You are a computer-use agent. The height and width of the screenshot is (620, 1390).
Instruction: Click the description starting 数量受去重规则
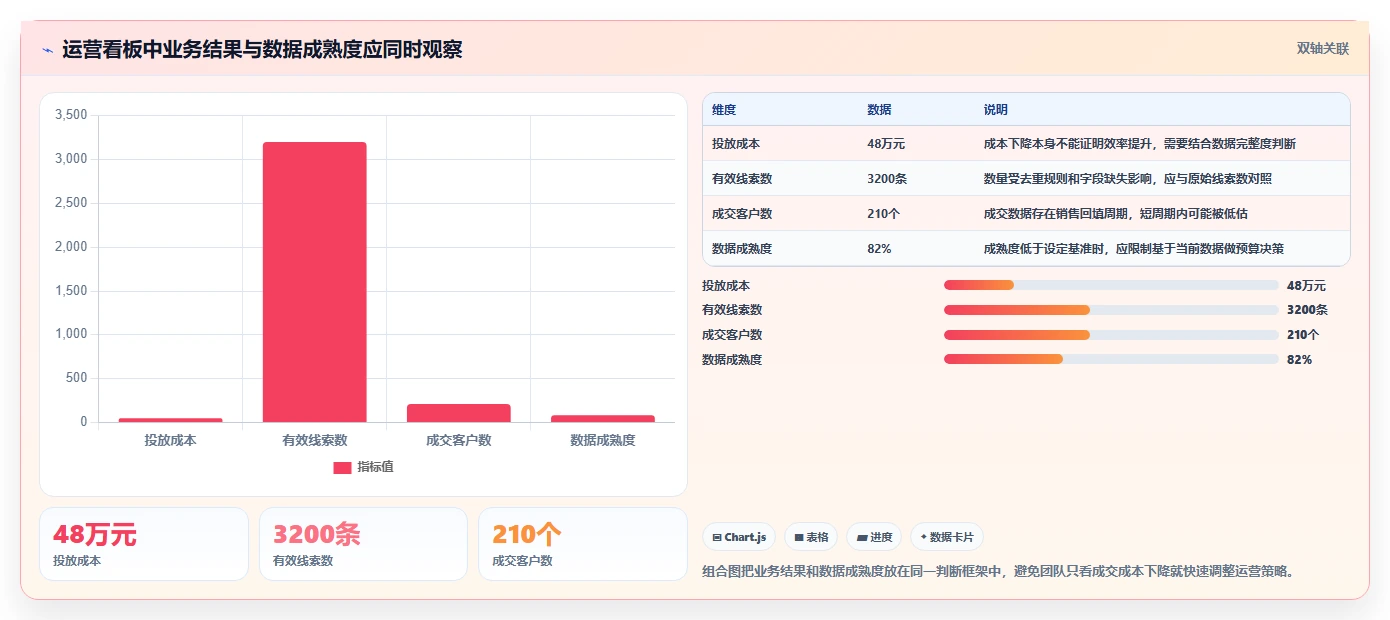click(1128, 179)
